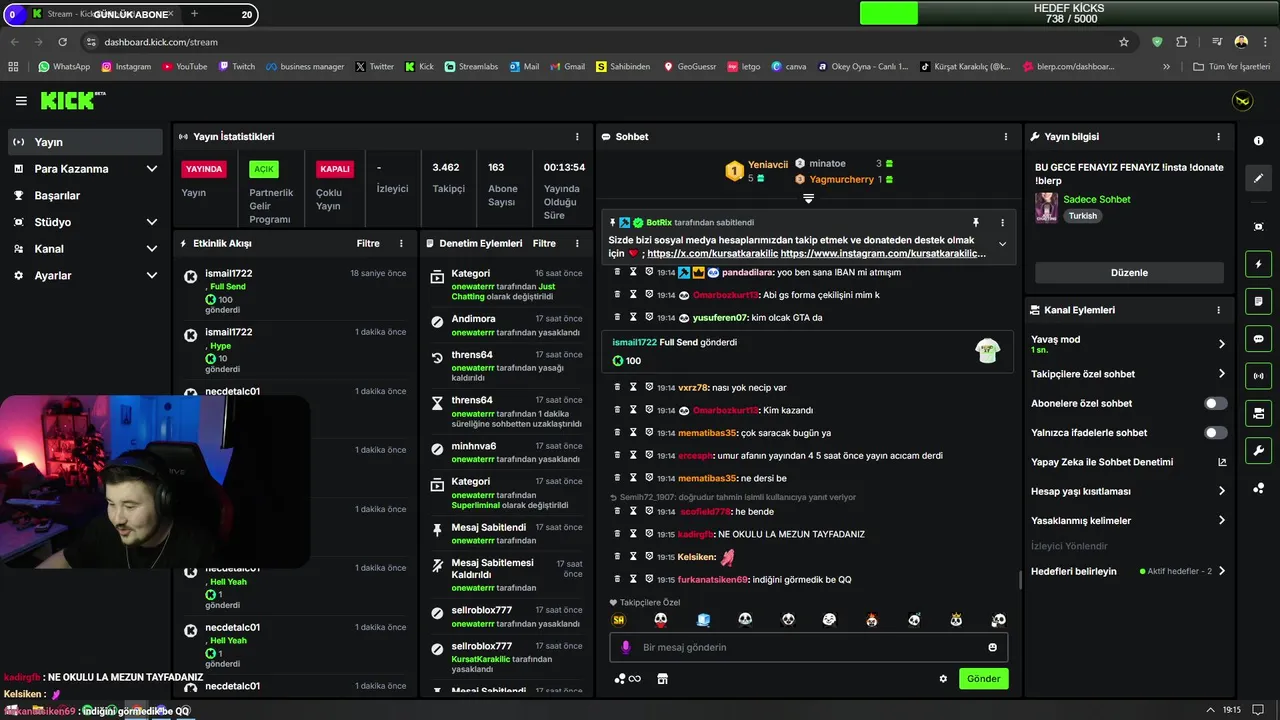
Task: Click the Bir mesaj gönderin input field
Action: tap(809, 647)
